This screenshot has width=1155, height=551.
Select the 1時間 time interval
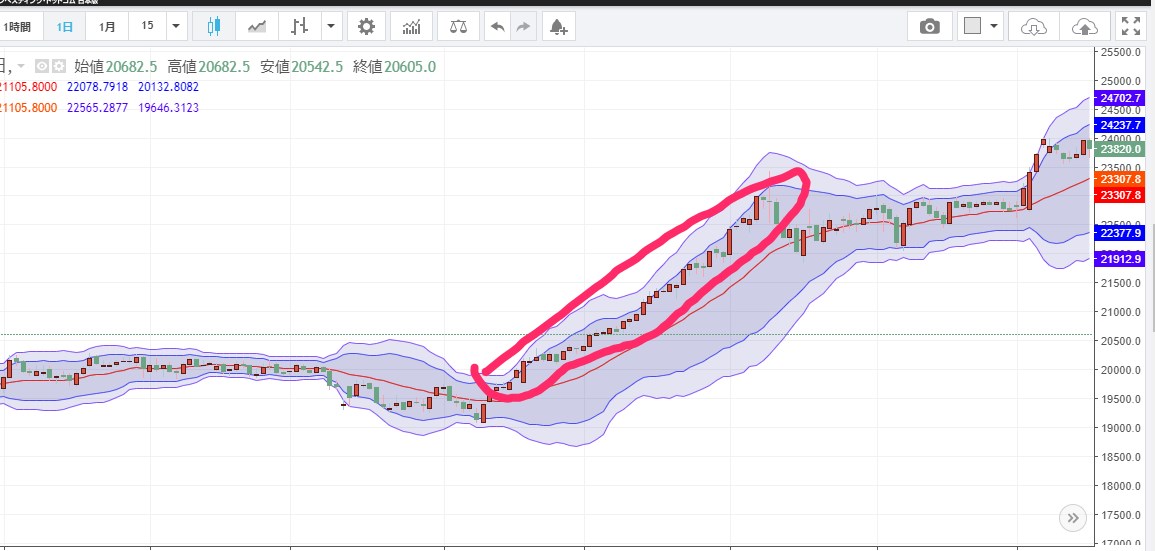[16, 27]
